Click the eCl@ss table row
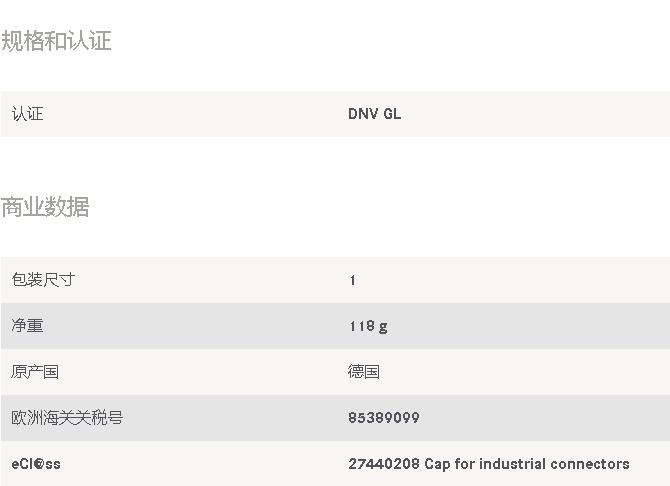 [x=335, y=463]
